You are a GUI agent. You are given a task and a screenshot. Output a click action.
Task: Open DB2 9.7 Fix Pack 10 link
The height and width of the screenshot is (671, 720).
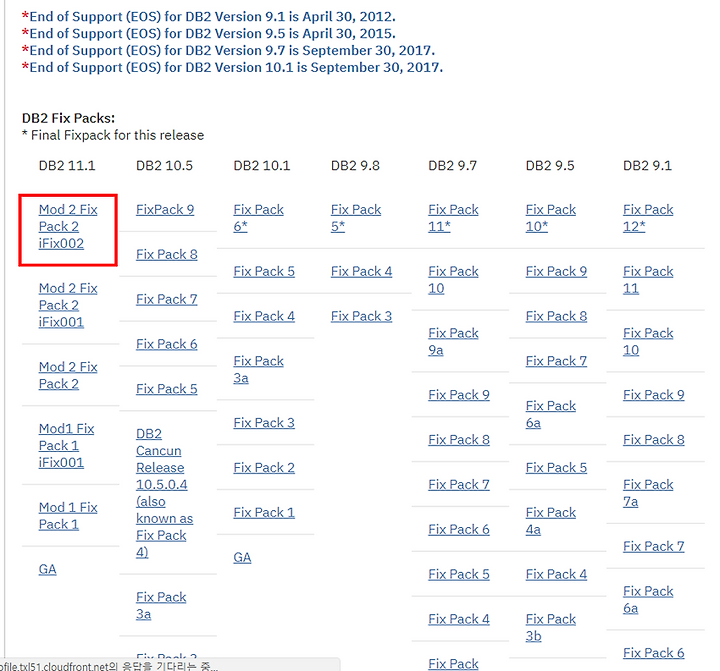[453, 280]
